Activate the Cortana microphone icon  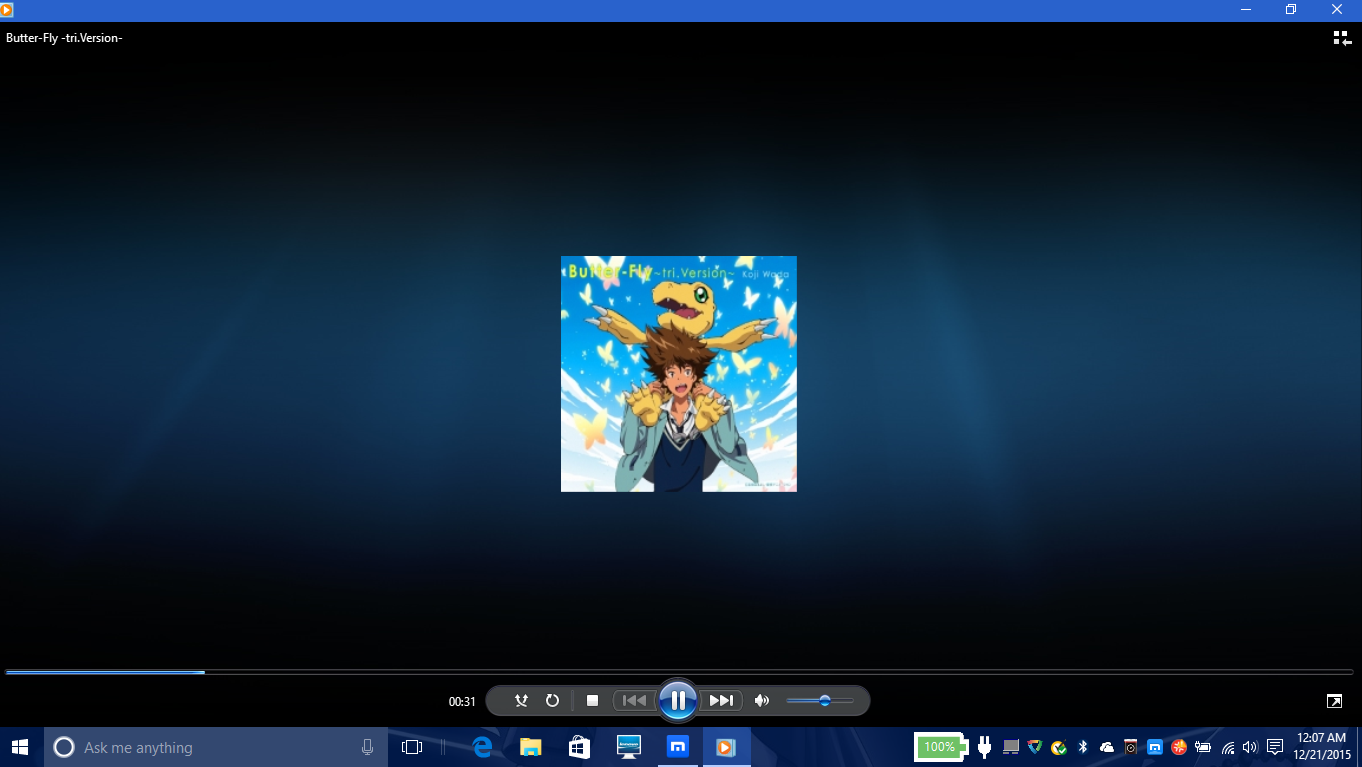coord(368,747)
